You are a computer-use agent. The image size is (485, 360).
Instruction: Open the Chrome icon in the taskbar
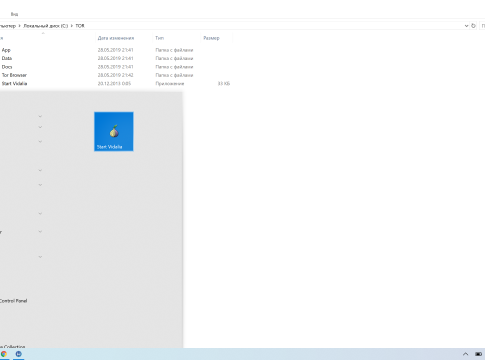[4, 354]
